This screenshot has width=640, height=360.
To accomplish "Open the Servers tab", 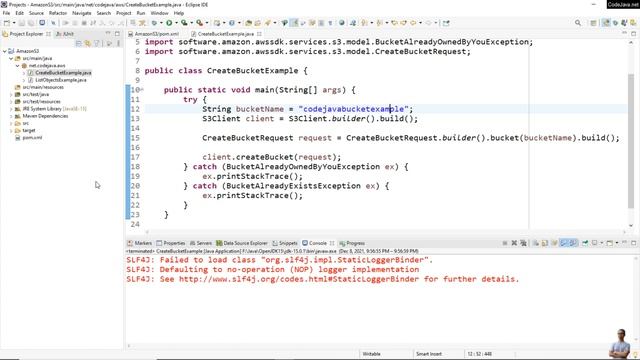I will 201,243.
